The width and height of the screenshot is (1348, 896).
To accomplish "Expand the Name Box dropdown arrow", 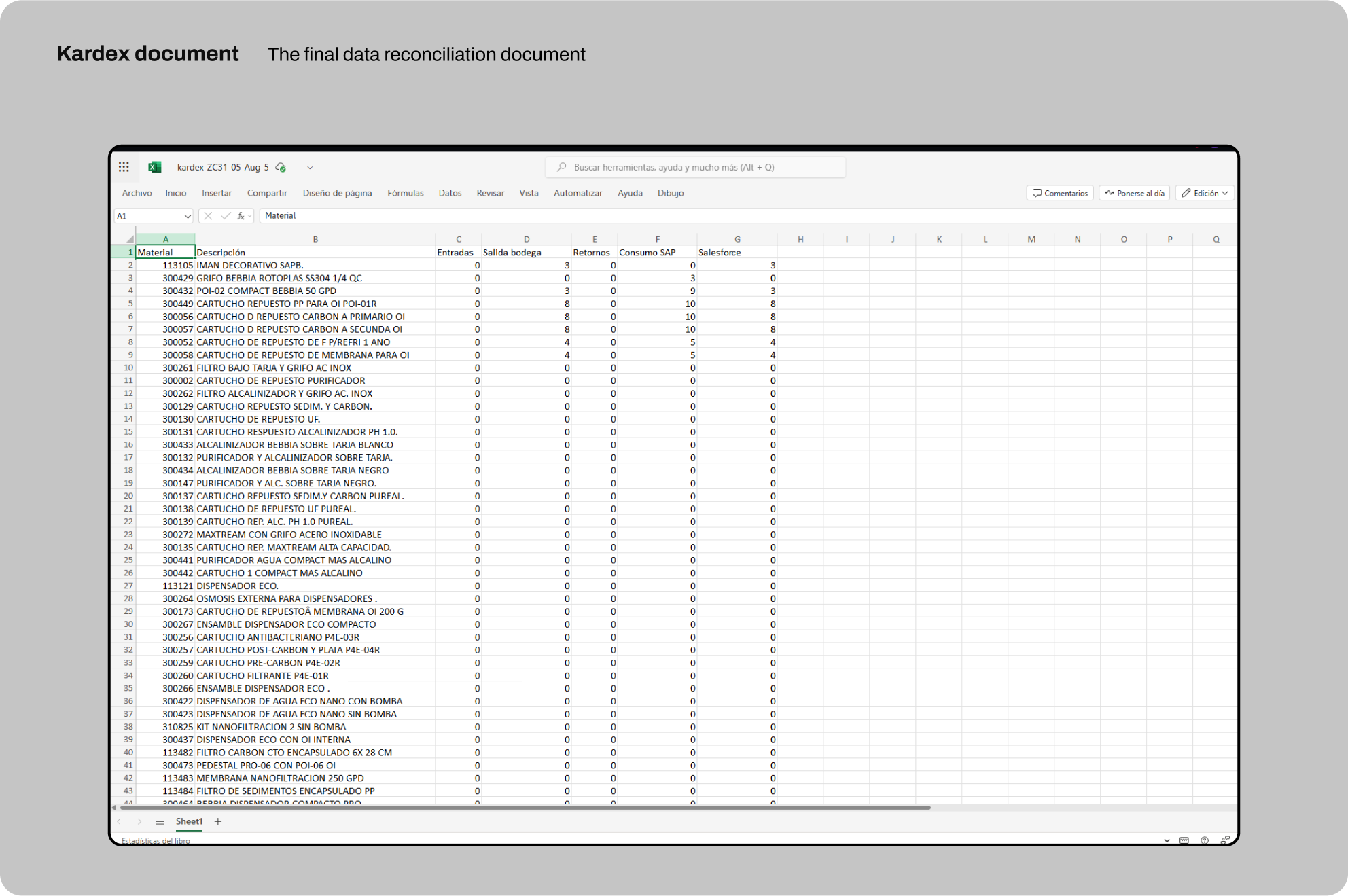I will click(x=188, y=216).
